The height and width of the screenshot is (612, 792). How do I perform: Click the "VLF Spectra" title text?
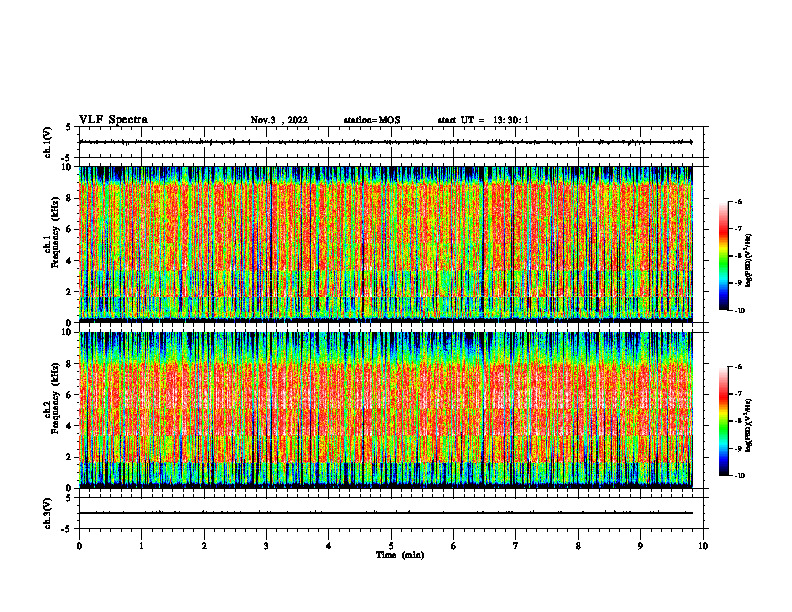click(x=113, y=120)
